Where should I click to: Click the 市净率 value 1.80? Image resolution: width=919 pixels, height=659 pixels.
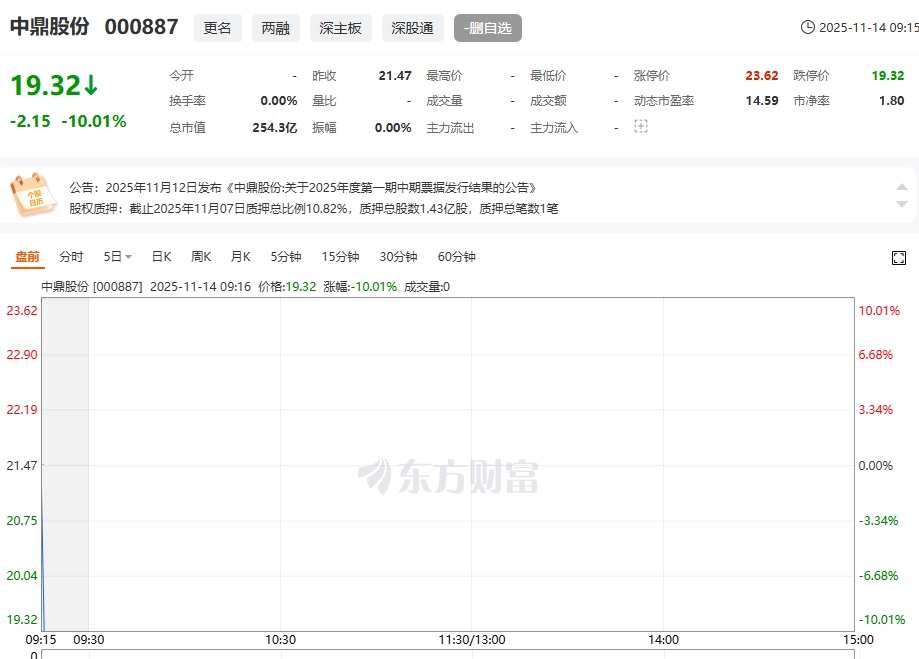891,101
